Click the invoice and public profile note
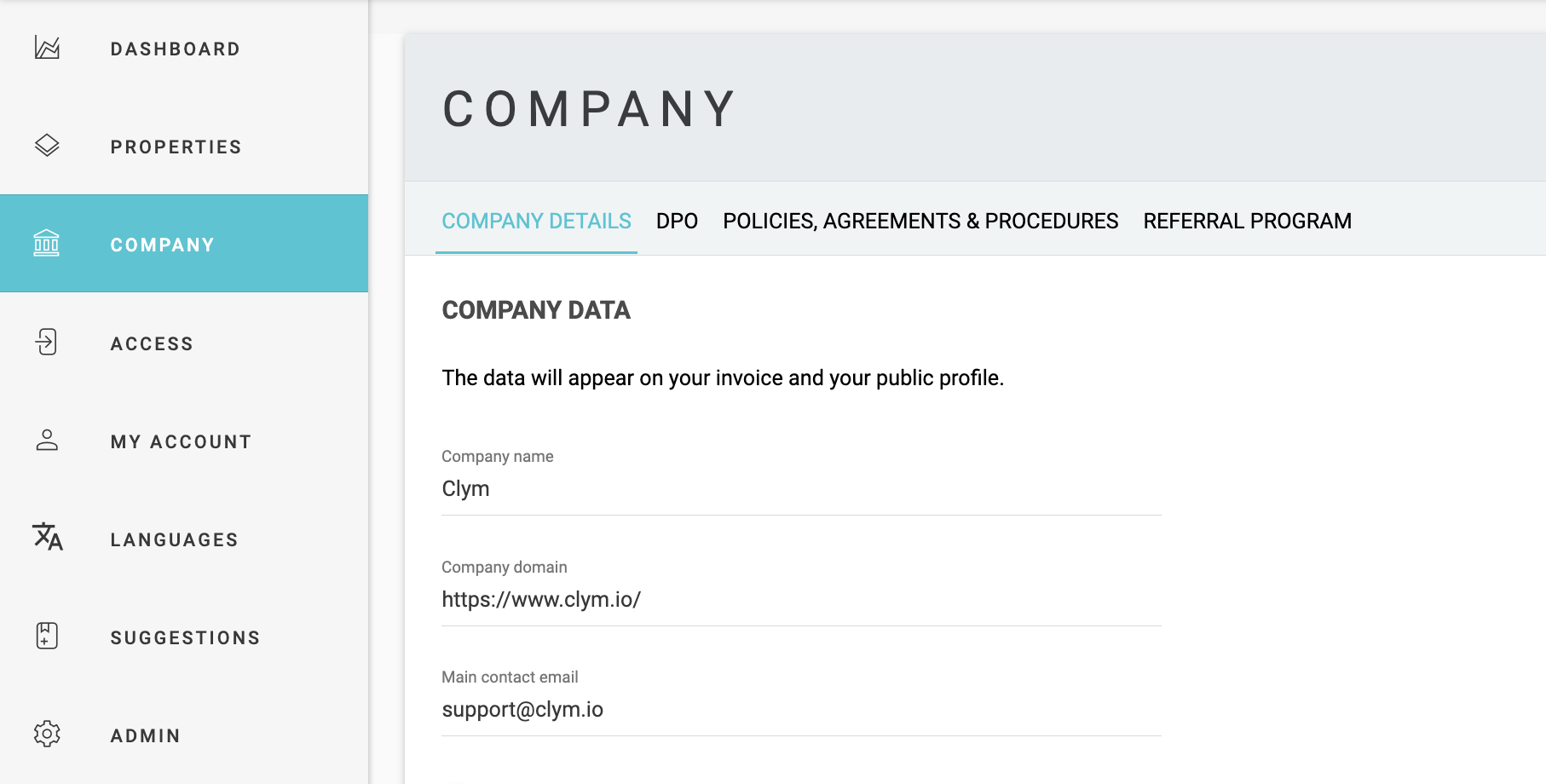This screenshot has width=1546, height=784. [x=723, y=378]
